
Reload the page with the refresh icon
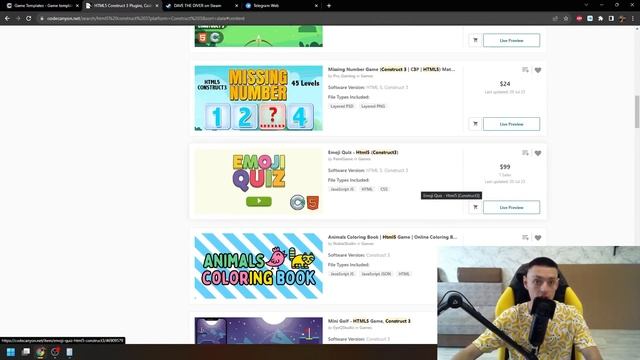[29, 18]
